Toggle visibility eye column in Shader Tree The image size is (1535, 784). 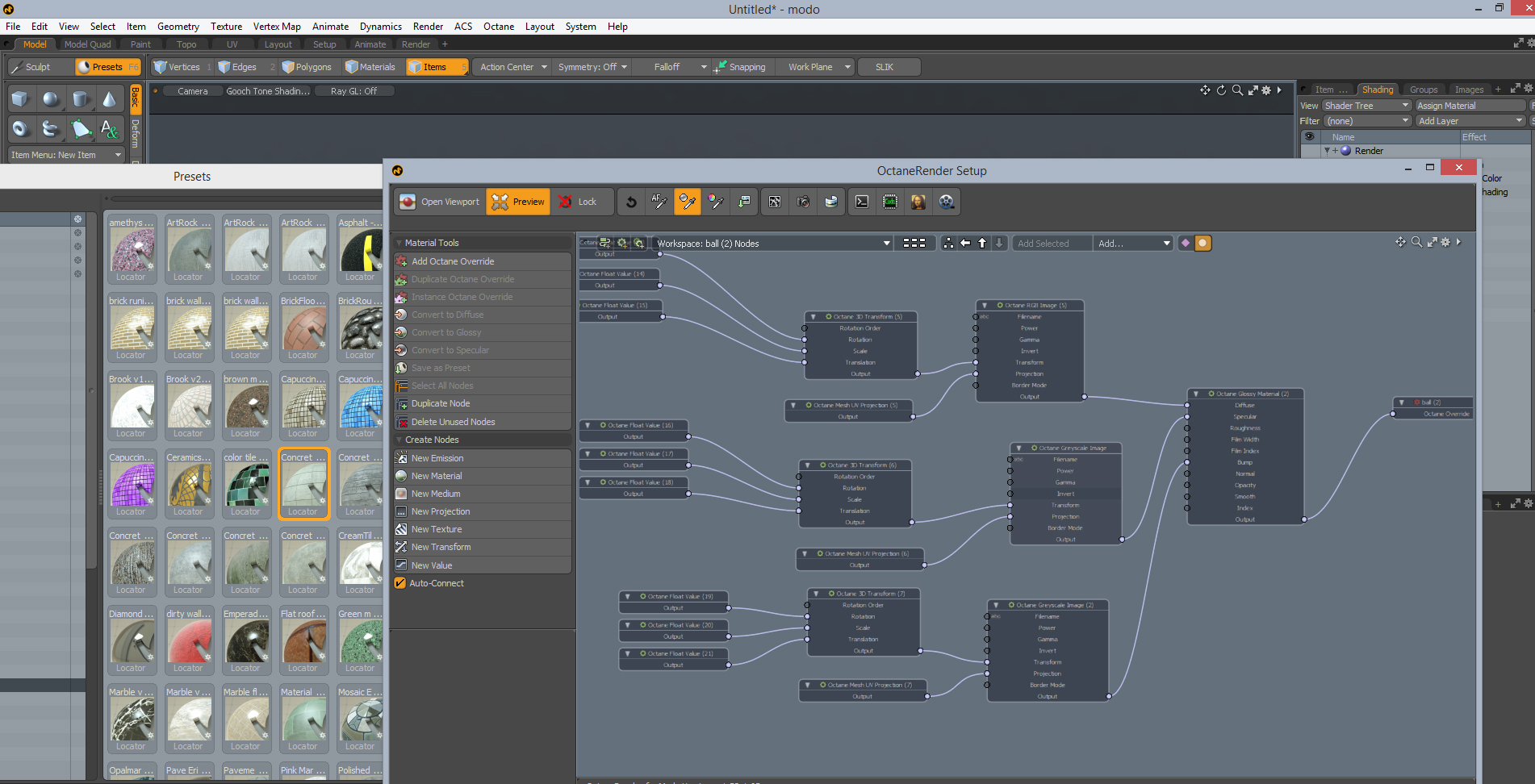1309,137
